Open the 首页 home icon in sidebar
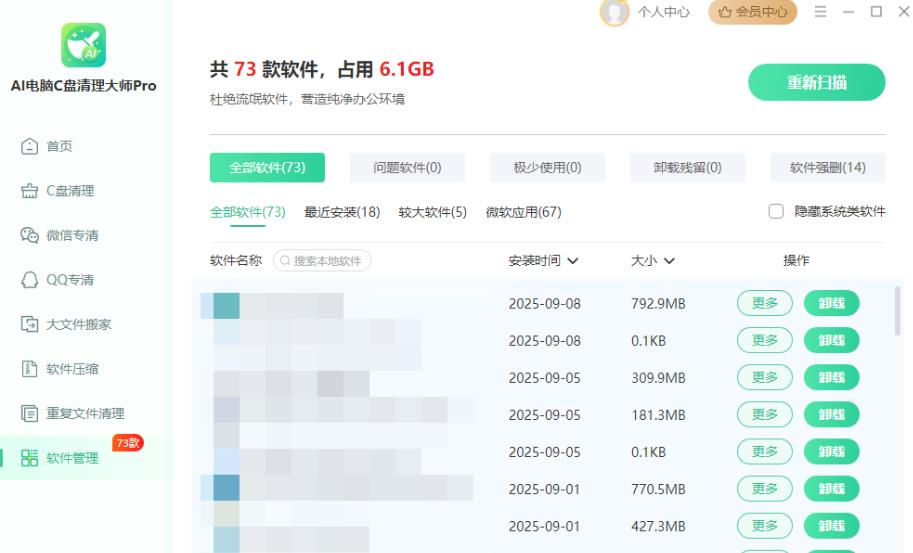This screenshot has height=553, width=913. (x=29, y=146)
